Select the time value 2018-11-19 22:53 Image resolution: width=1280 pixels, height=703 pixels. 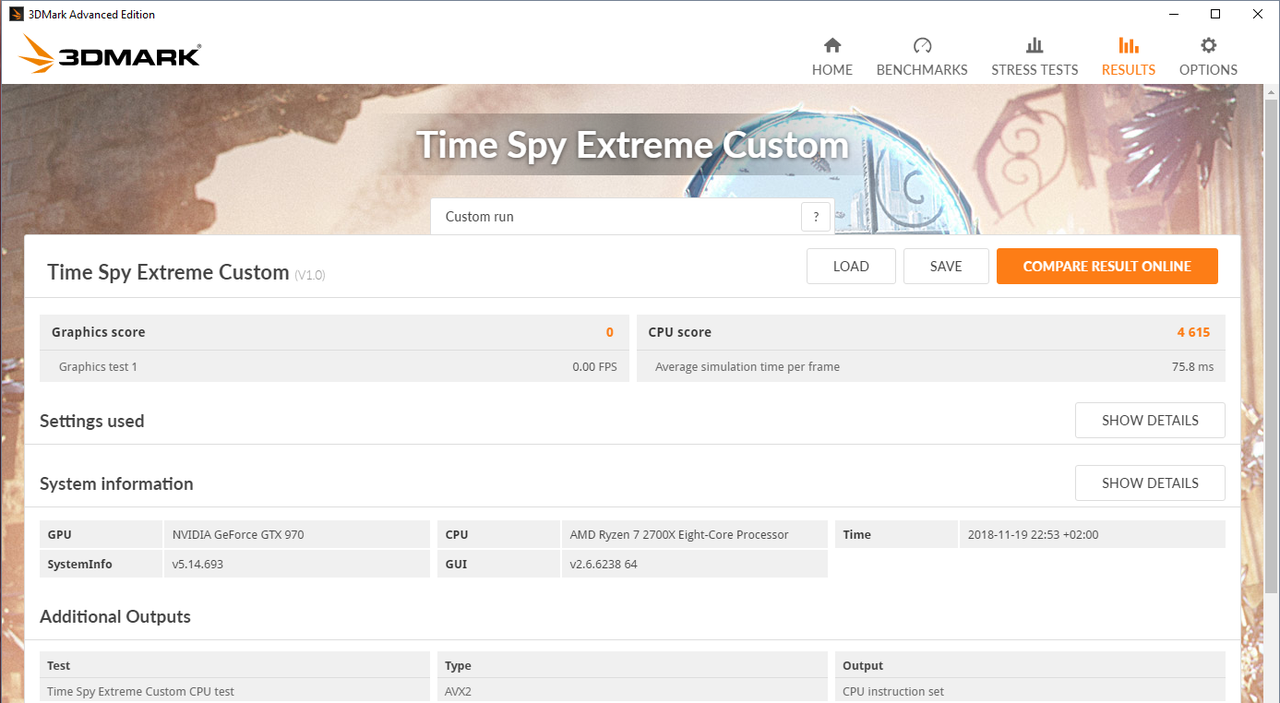coord(1033,535)
